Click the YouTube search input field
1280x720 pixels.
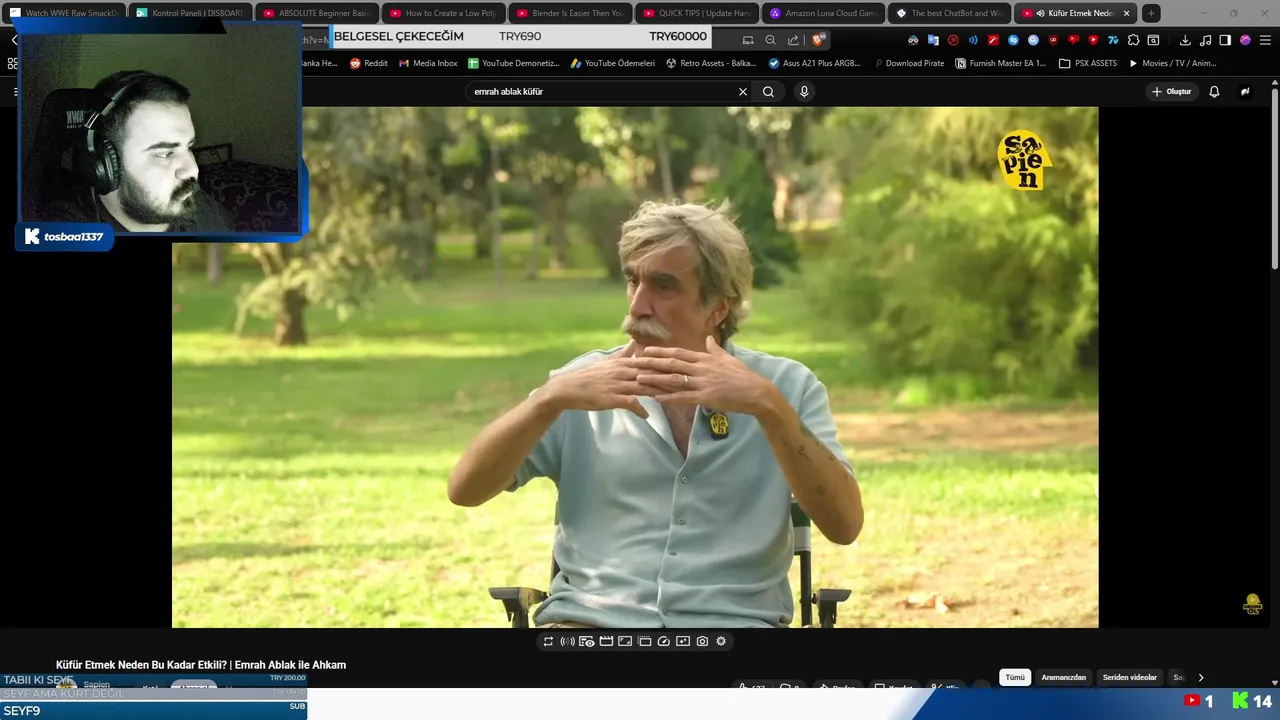pos(603,91)
